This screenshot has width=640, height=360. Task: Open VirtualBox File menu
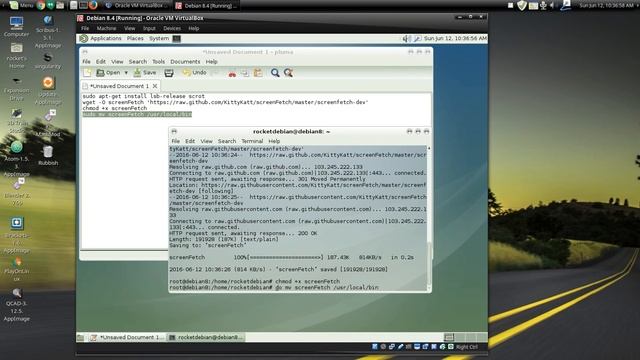click(x=85, y=28)
